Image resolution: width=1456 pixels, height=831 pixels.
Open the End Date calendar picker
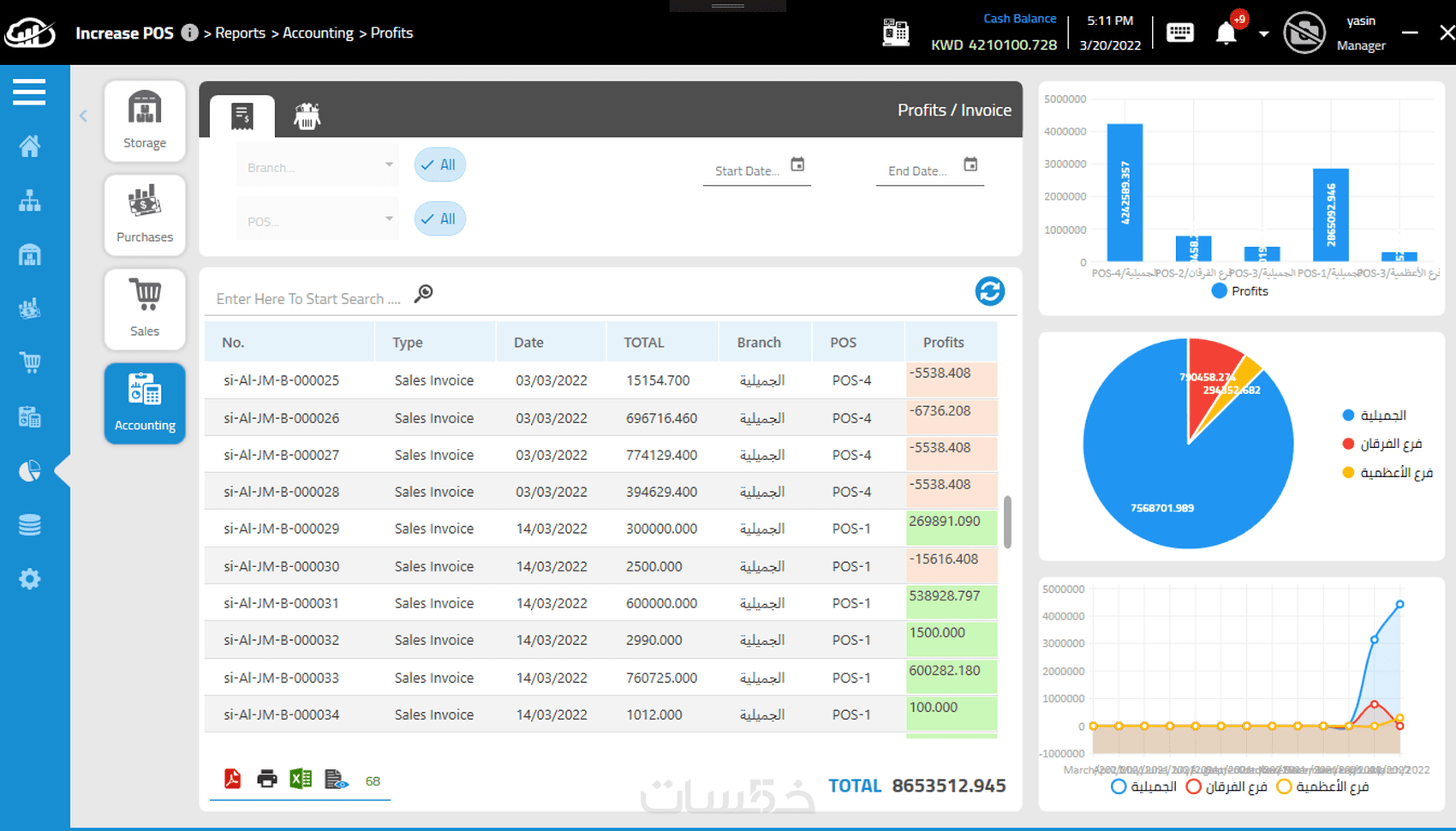[x=970, y=164]
